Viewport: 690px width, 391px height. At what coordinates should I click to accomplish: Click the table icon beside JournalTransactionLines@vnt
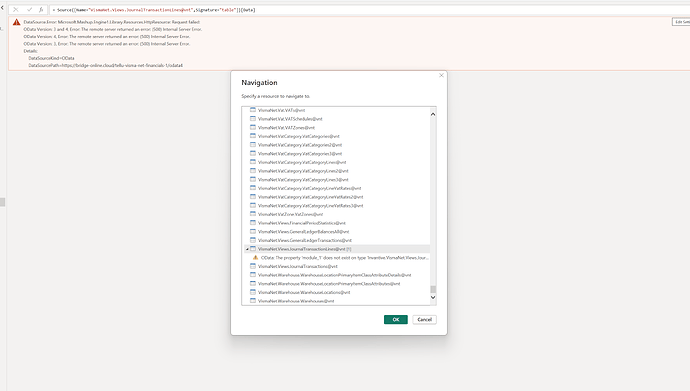click(x=253, y=248)
